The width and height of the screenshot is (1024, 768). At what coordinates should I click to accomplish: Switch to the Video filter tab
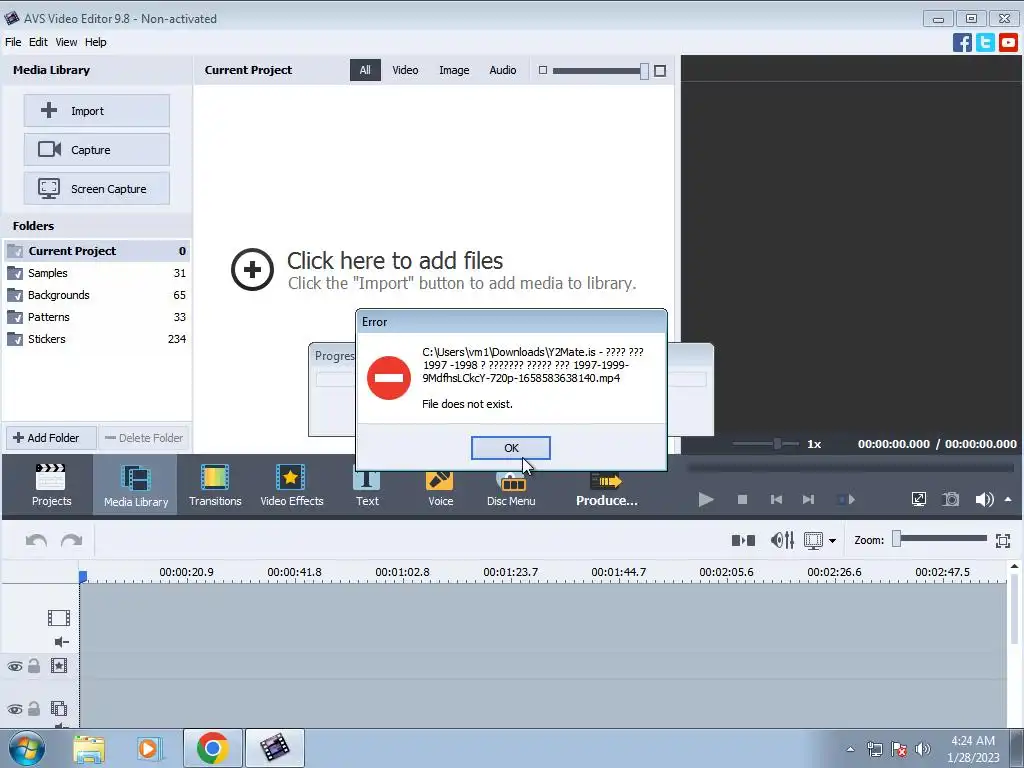pyautogui.click(x=405, y=70)
